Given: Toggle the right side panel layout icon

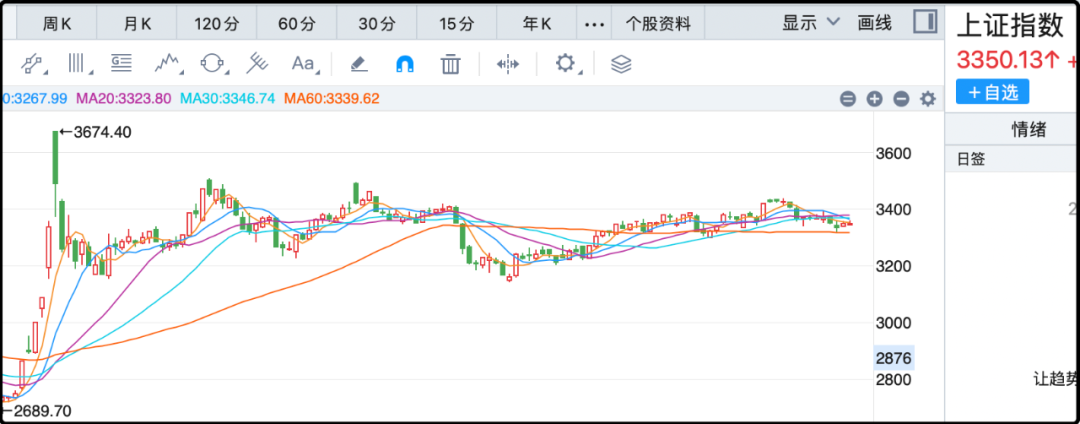Looking at the screenshot, I should [x=925, y=22].
